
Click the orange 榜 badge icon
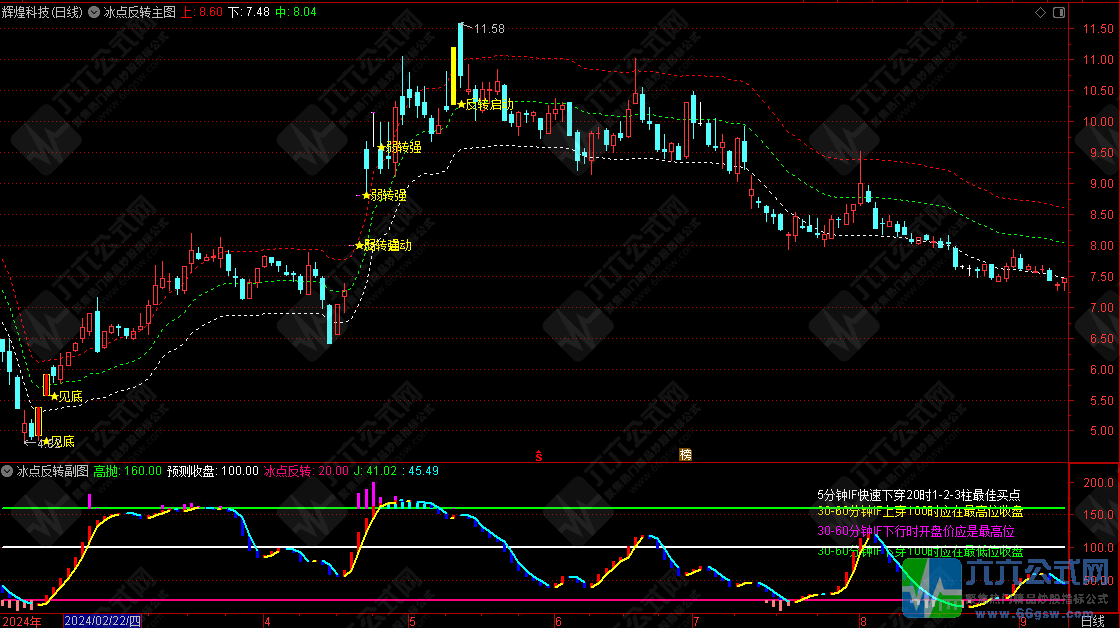(685, 454)
